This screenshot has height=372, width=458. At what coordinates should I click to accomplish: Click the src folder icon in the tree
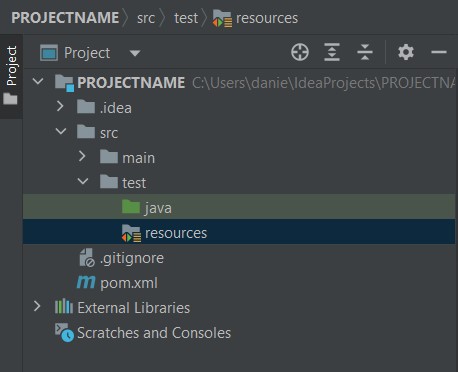(86, 132)
